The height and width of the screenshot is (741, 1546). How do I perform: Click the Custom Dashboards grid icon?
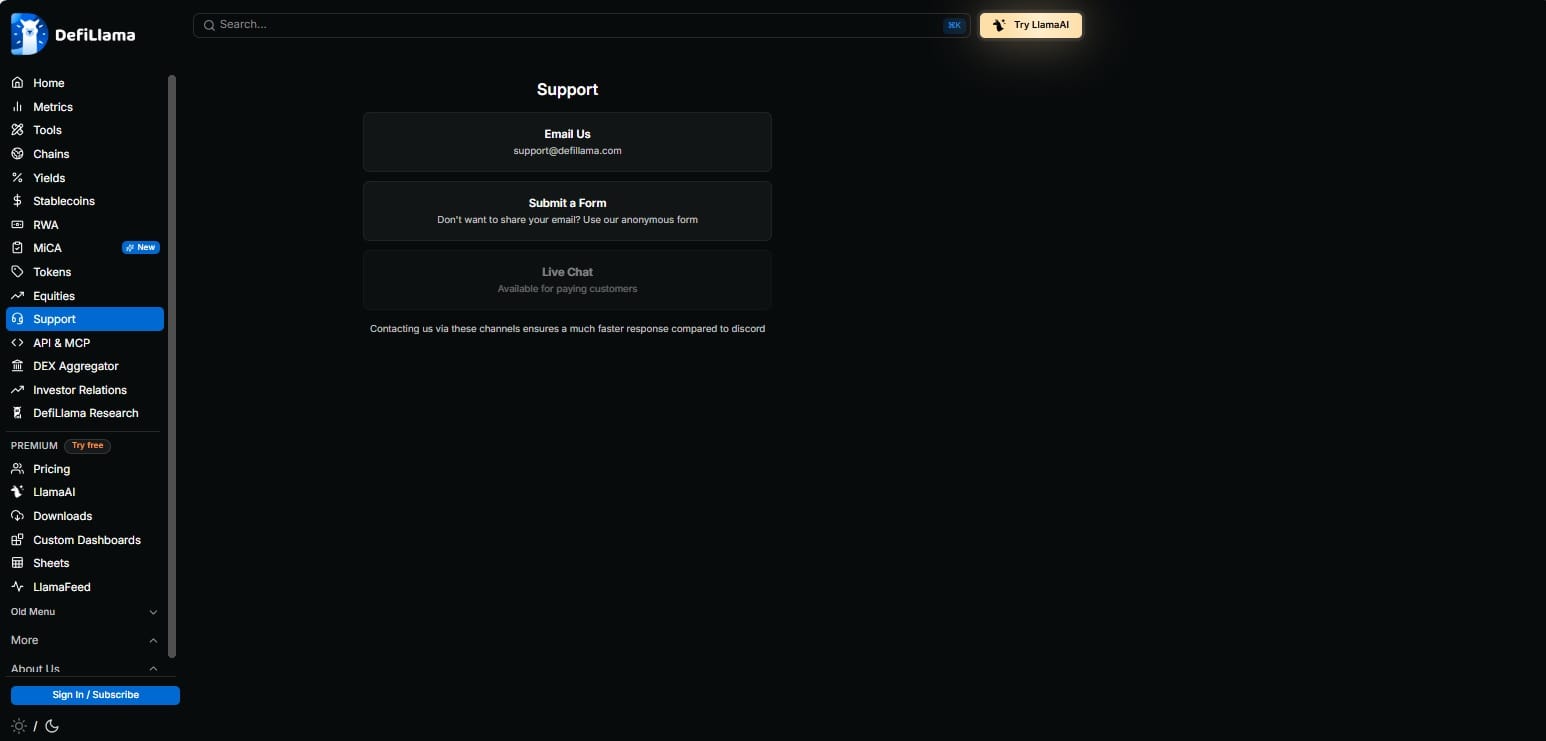(17, 540)
